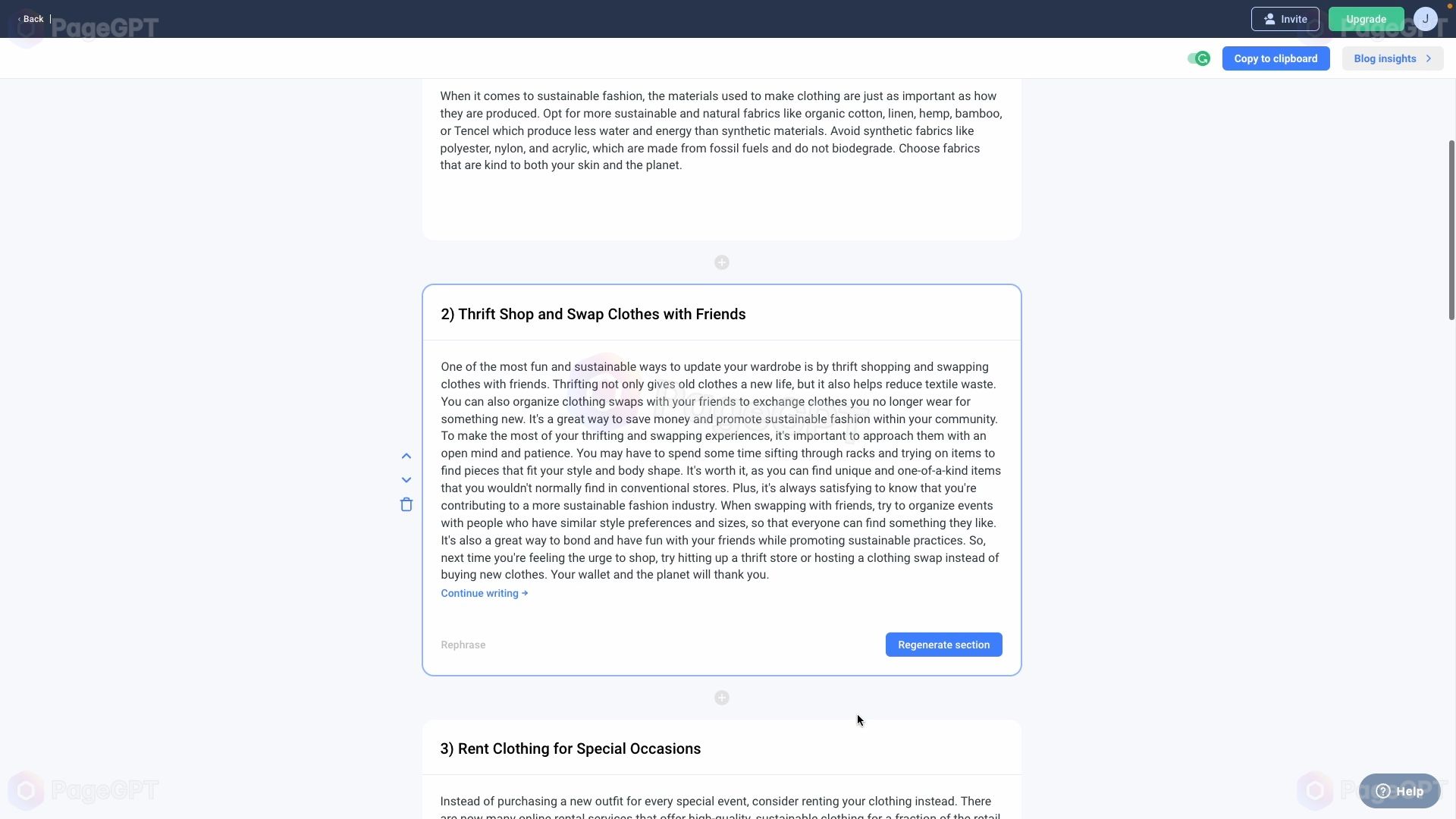
Task: Click the Help widget button
Action: tap(1400, 790)
